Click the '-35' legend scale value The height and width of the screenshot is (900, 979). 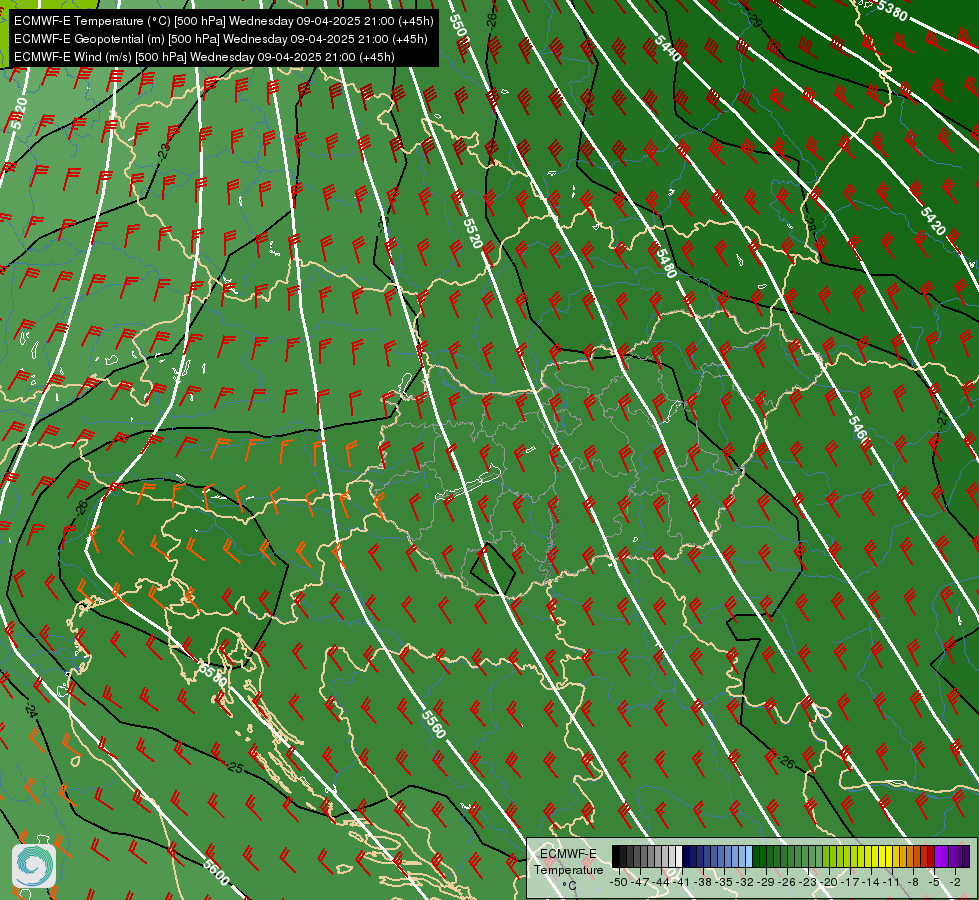click(x=724, y=882)
